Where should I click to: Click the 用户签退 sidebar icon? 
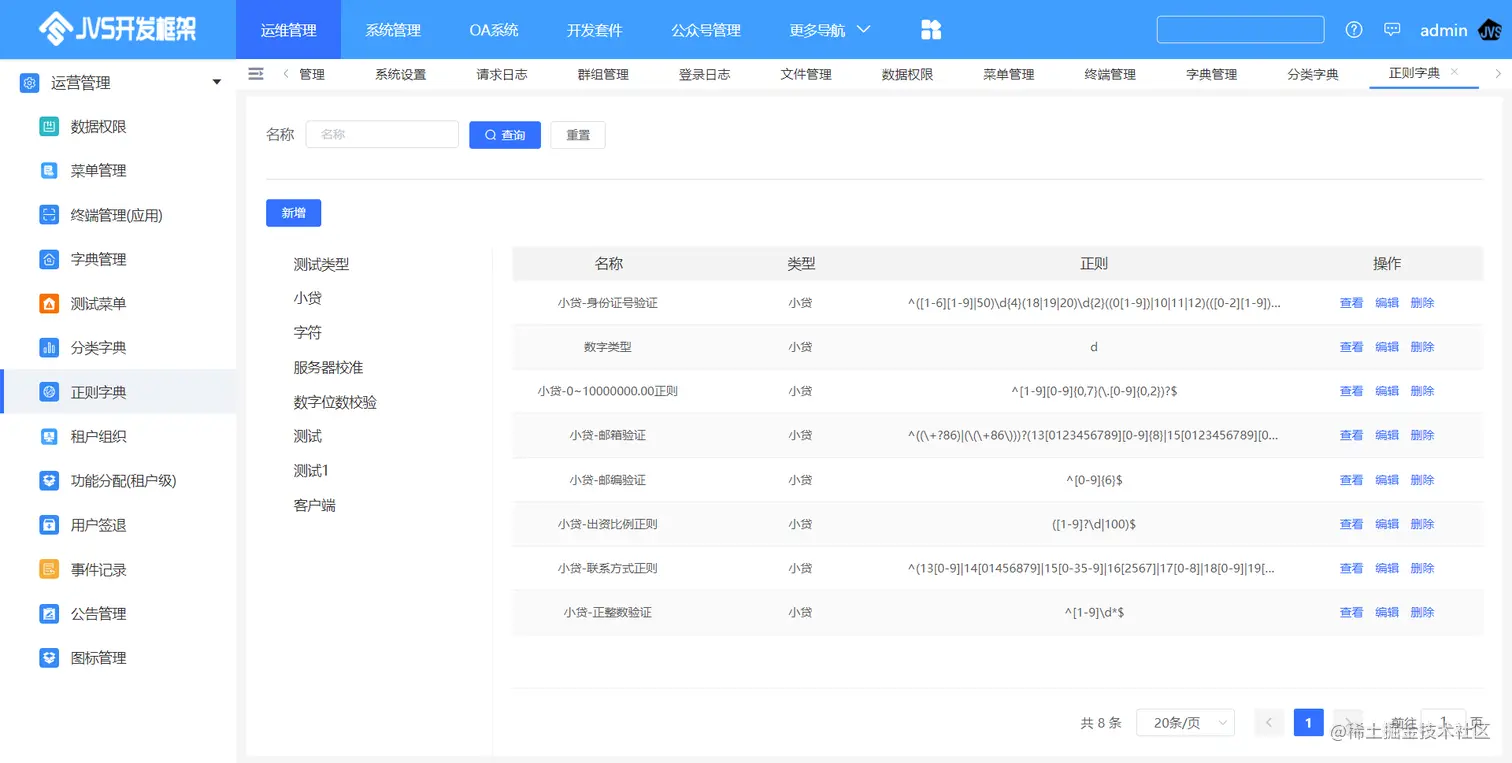(x=49, y=525)
